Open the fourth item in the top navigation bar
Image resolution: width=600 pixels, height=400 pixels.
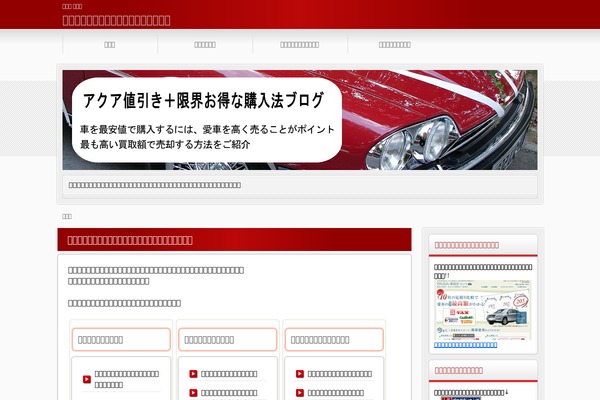pyautogui.click(x=395, y=45)
